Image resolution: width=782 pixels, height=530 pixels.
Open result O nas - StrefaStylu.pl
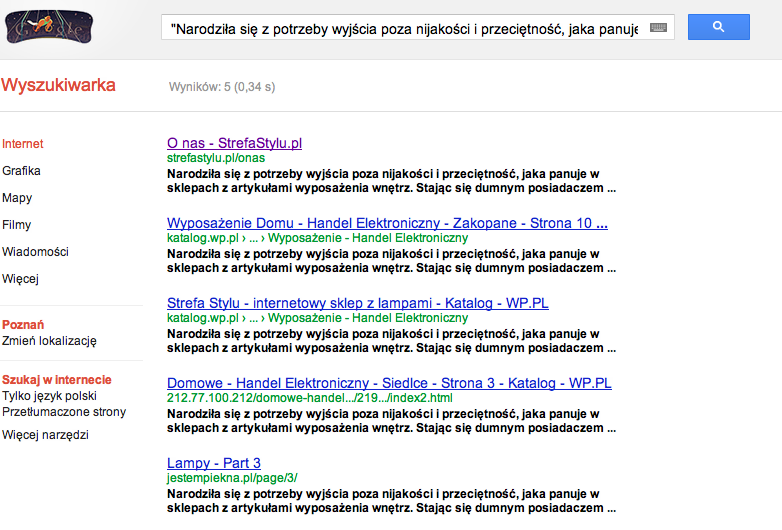(x=234, y=143)
